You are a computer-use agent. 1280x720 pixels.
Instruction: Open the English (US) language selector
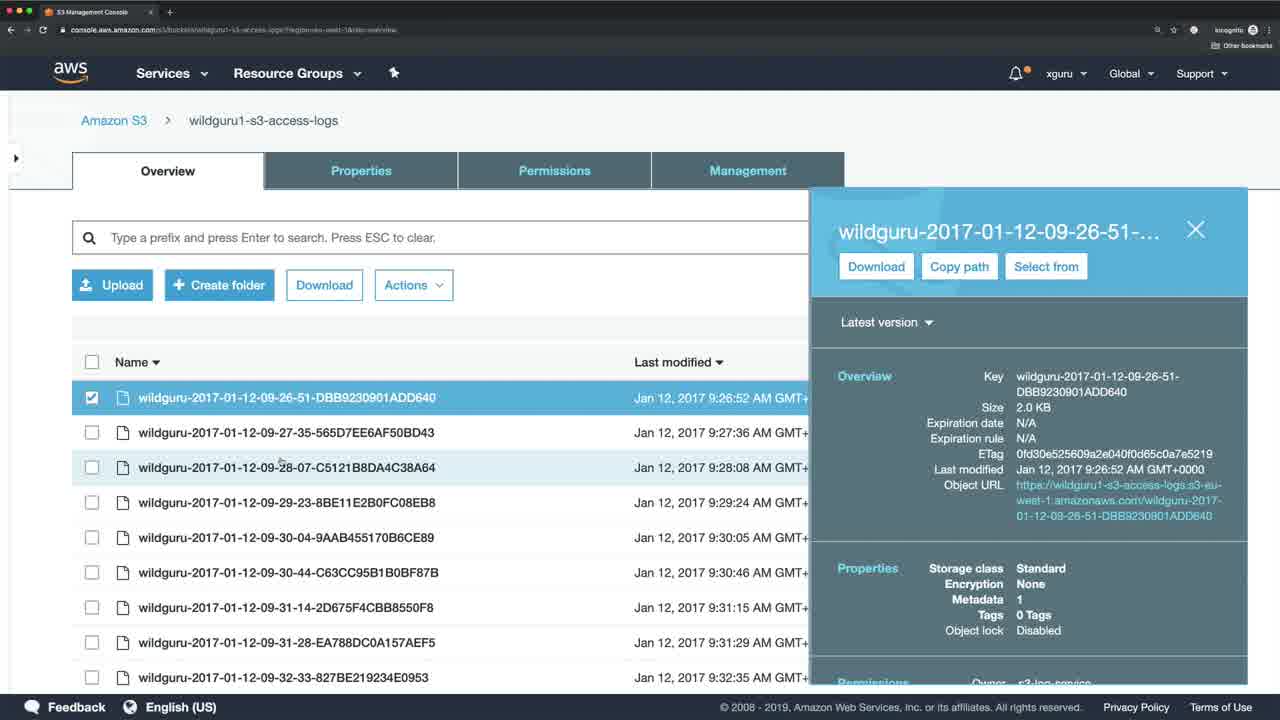[181, 707]
